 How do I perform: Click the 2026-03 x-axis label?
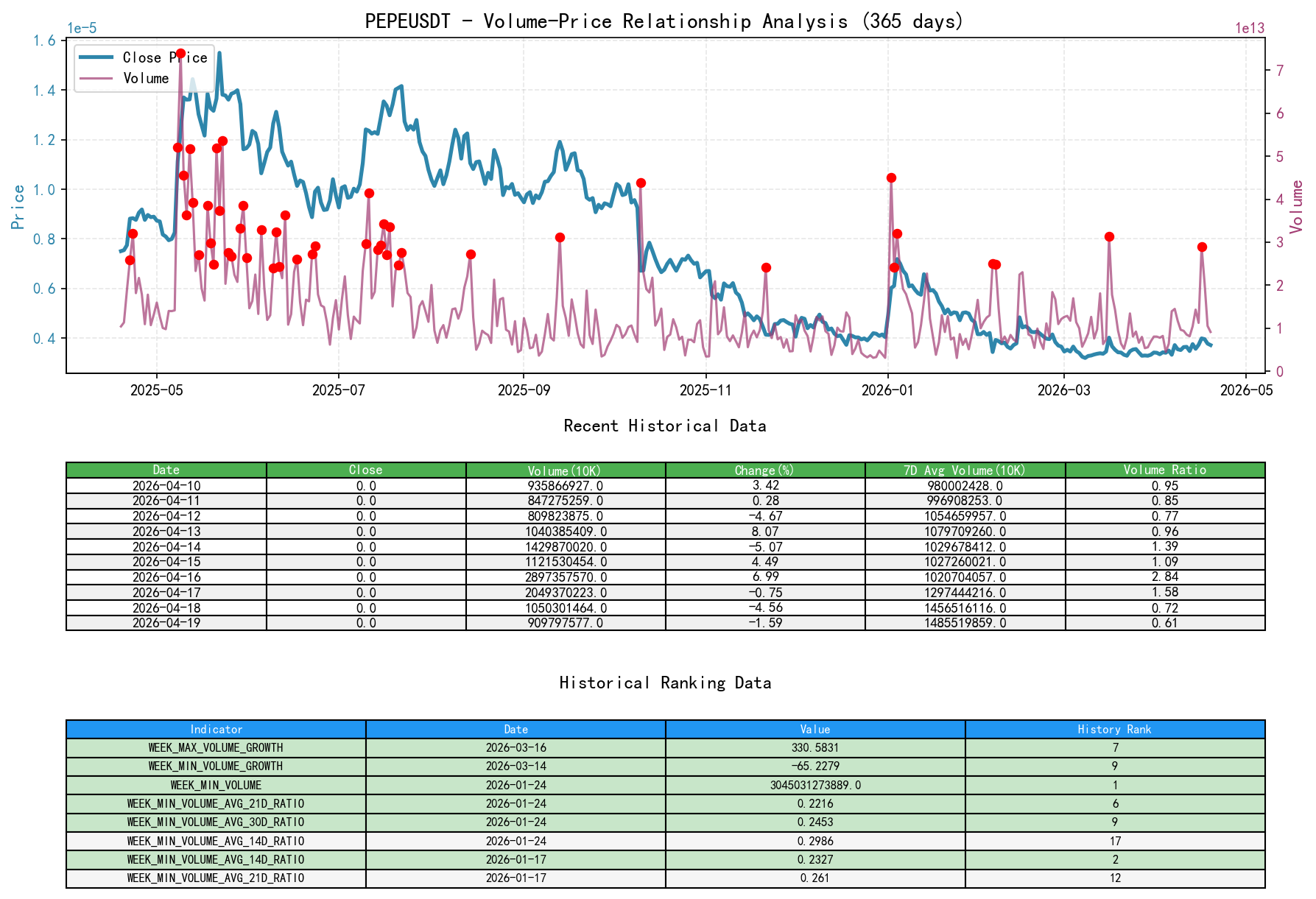tap(1063, 390)
